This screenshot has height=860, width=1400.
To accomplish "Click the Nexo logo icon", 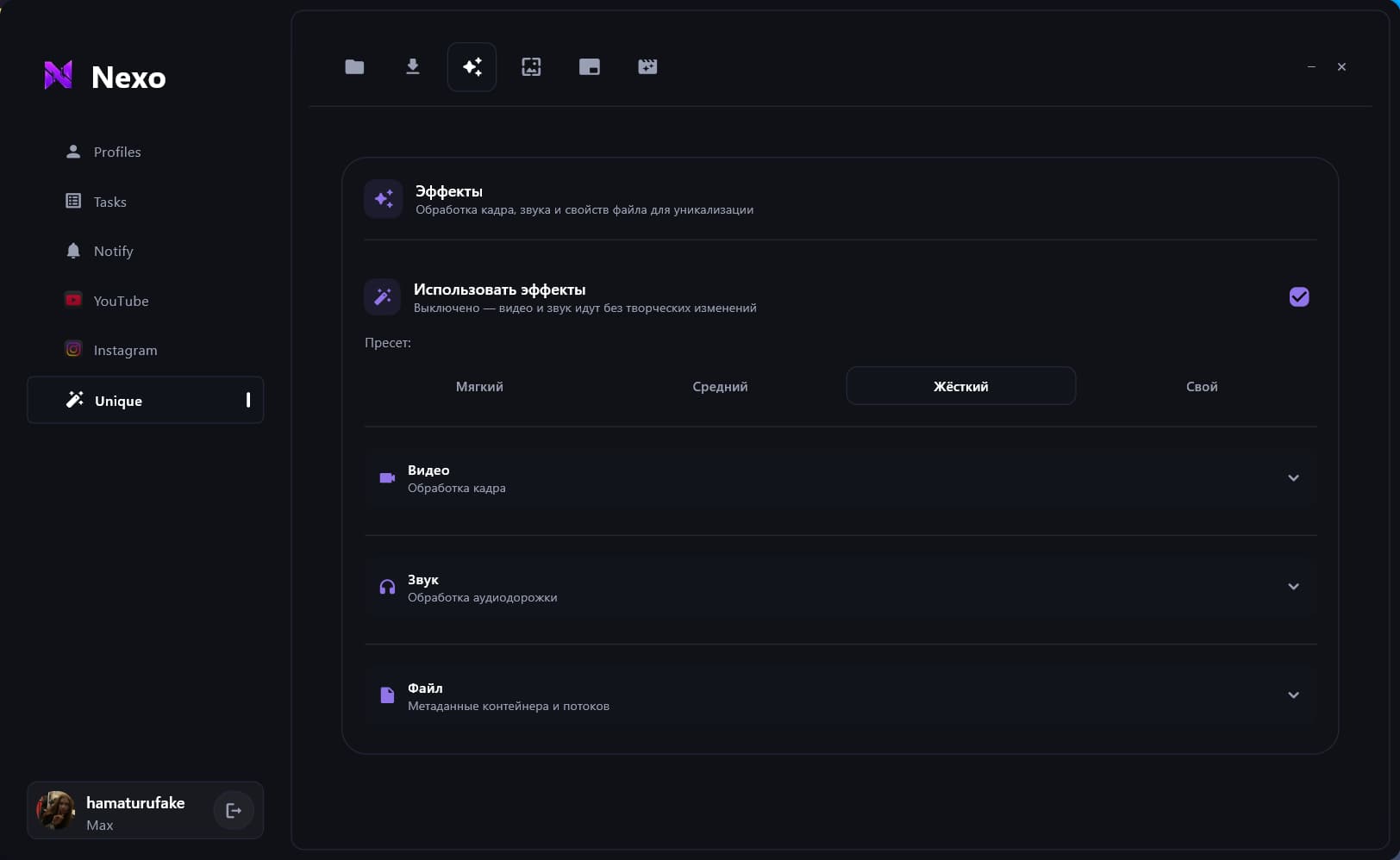I will (59, 76).
